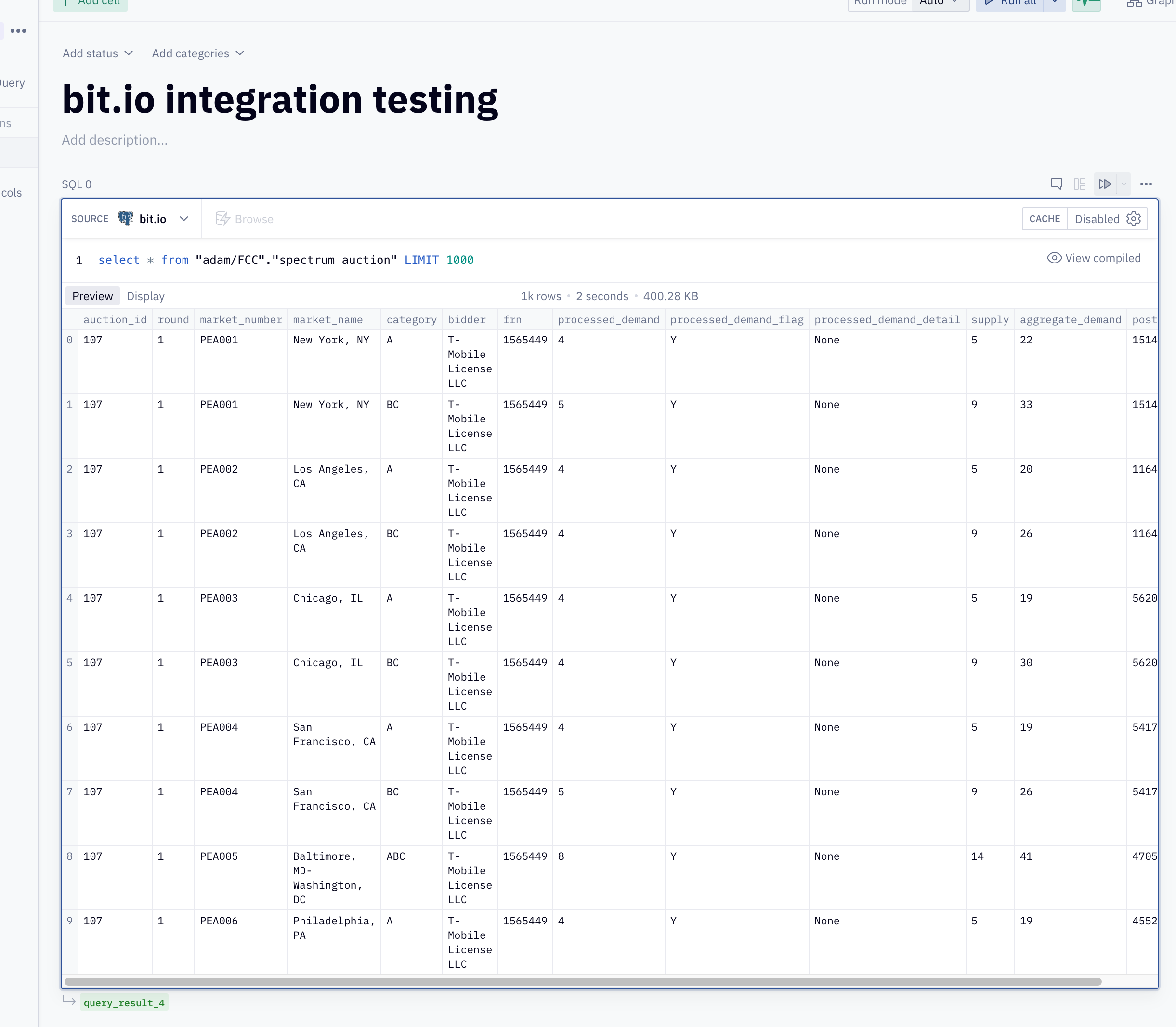This screenshot has height=1027, width=1176.
Task: Open the SQL cell three-dot menu
Action: 1146,184
